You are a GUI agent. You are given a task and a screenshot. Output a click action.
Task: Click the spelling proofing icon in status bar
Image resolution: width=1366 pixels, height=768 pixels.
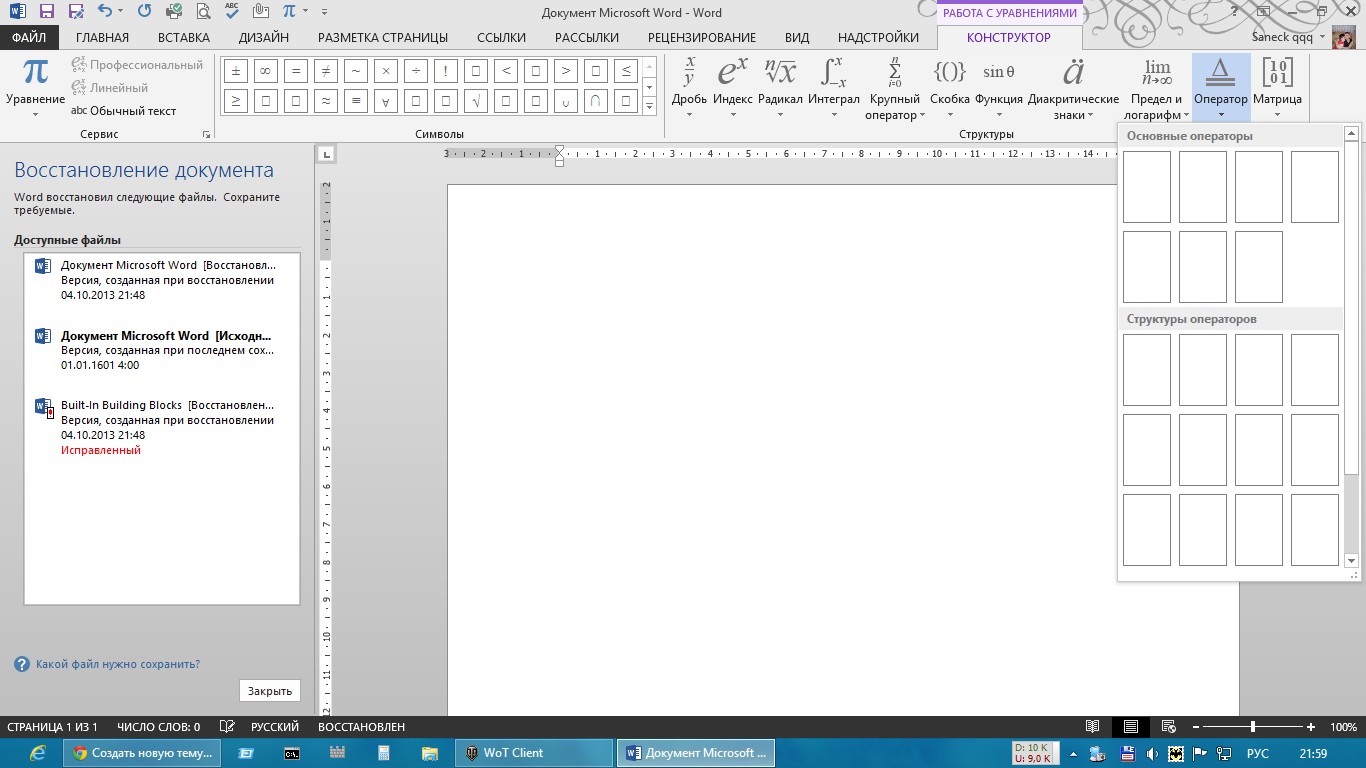227,727
